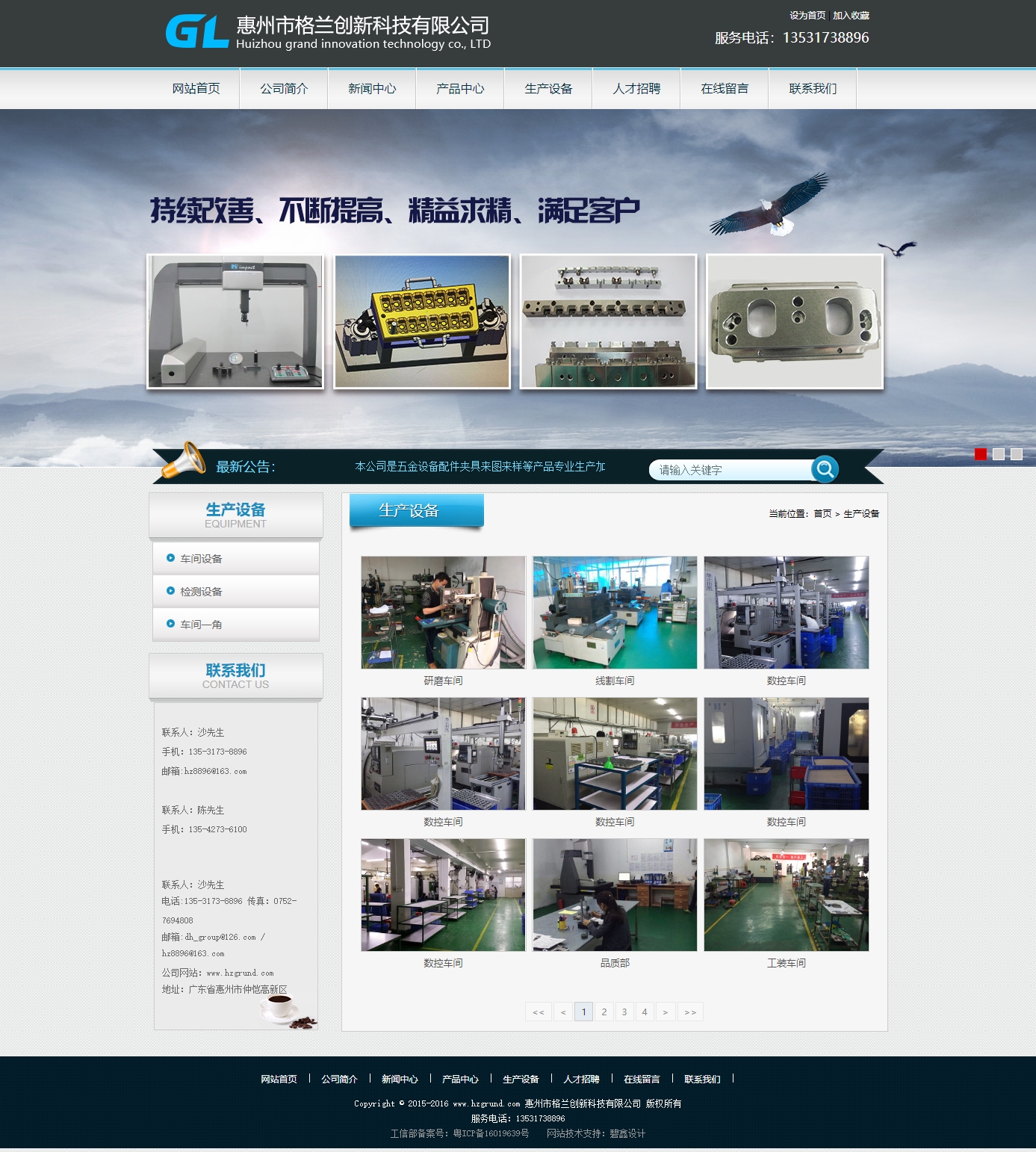Open the 品质部 department photo
This screenshot has width=1036, height=1152.
[615, 895]
